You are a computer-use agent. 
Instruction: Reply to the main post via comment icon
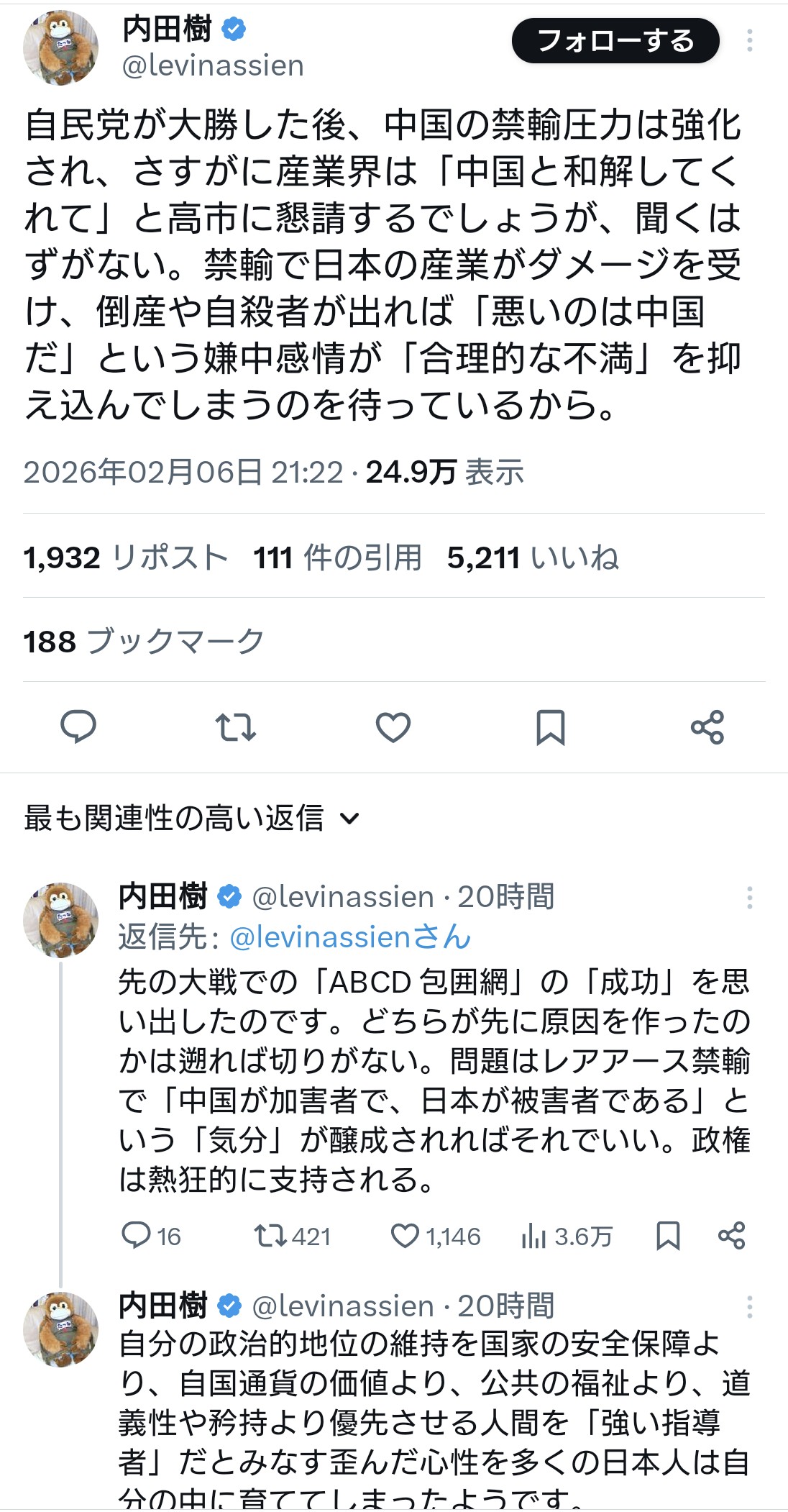(78, 727)
